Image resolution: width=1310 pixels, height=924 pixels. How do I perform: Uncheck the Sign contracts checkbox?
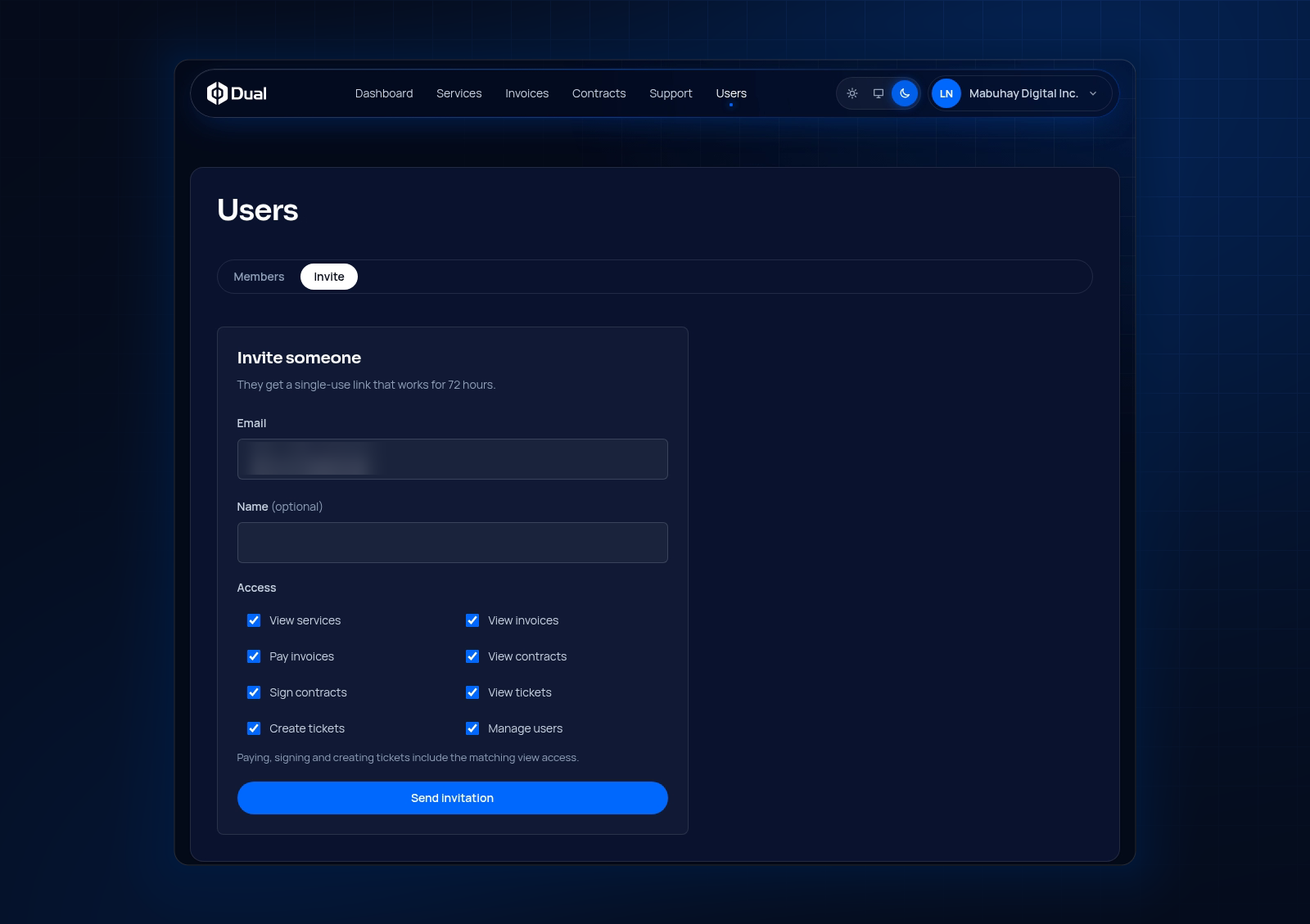pyautogui.click(x=254, y=692)
